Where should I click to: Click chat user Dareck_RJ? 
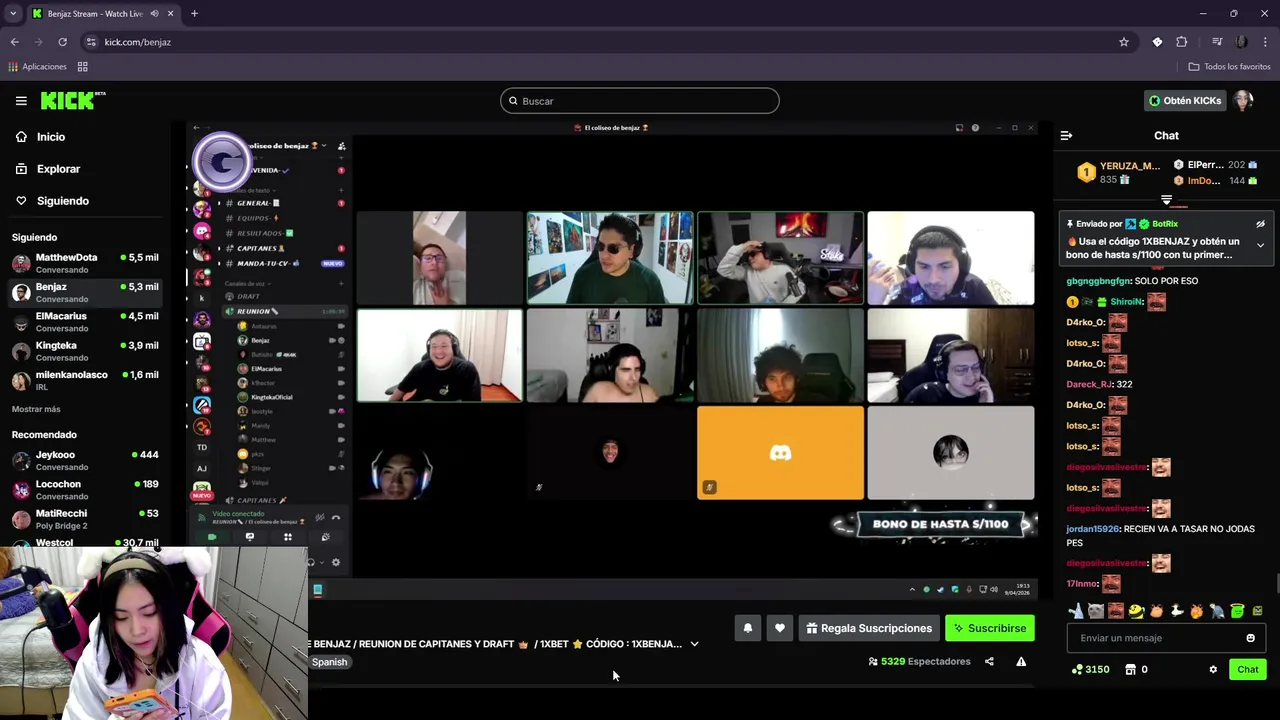(x=1089, y=384)
